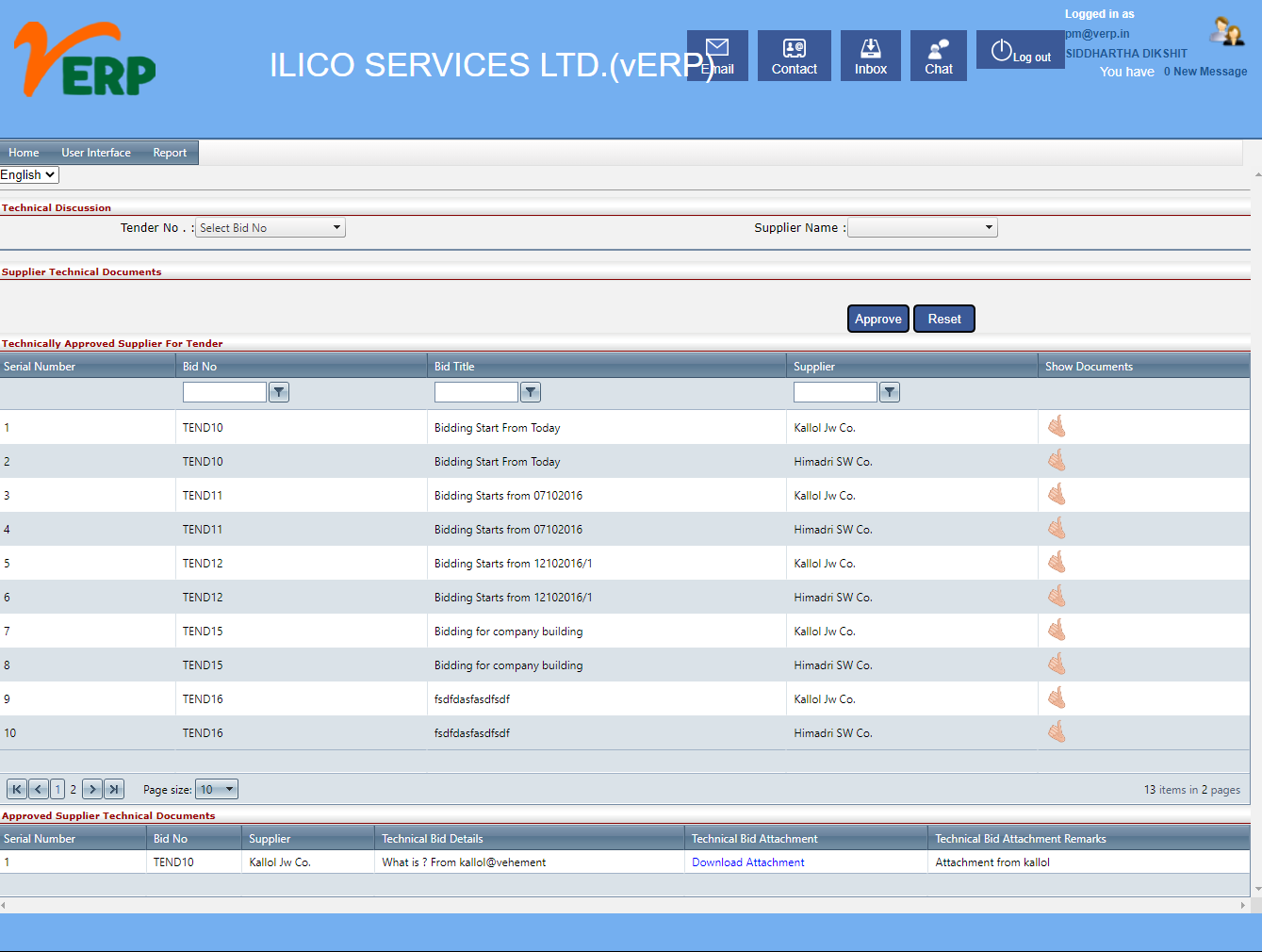Go to first page of grid
The image size is (1262, 952).
[x=17, y=789]
